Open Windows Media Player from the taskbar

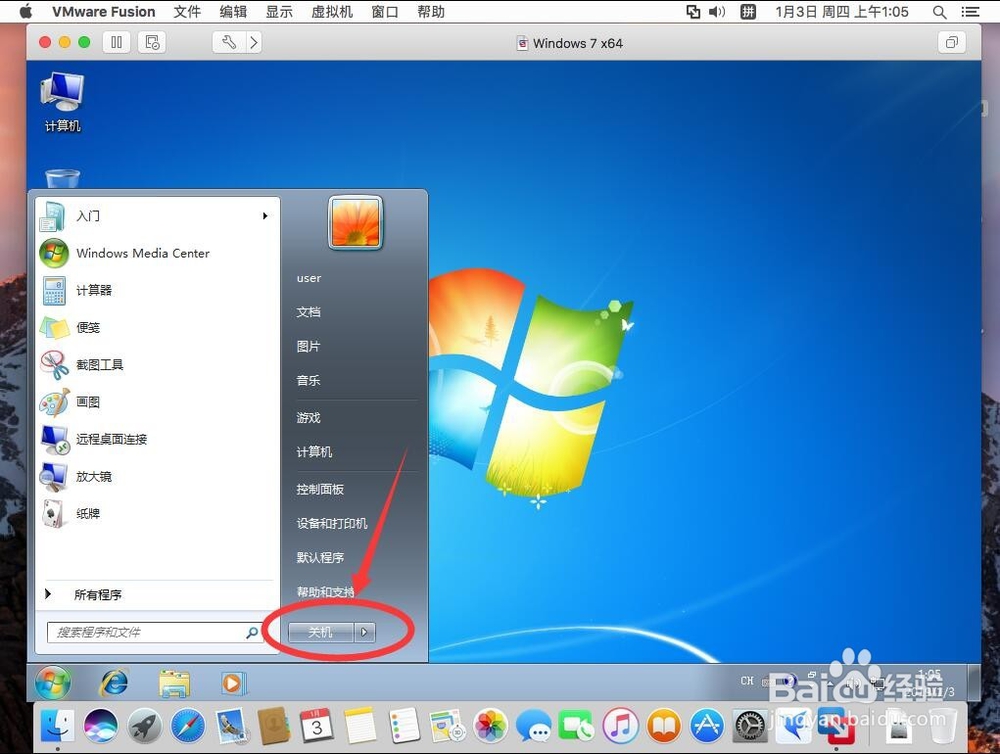tap(232, 683)
